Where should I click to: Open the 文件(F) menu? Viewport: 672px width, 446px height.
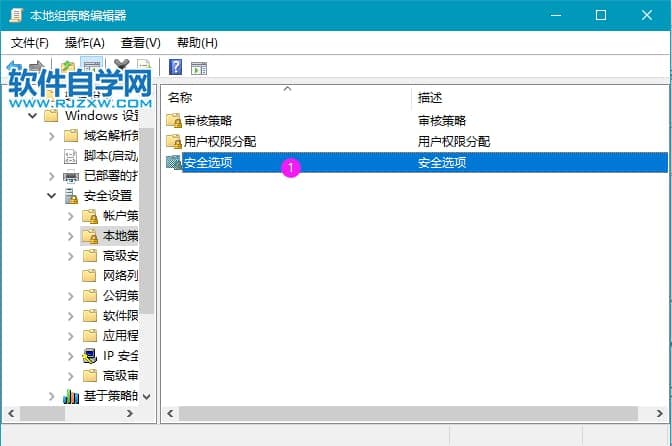coord(30,43)
